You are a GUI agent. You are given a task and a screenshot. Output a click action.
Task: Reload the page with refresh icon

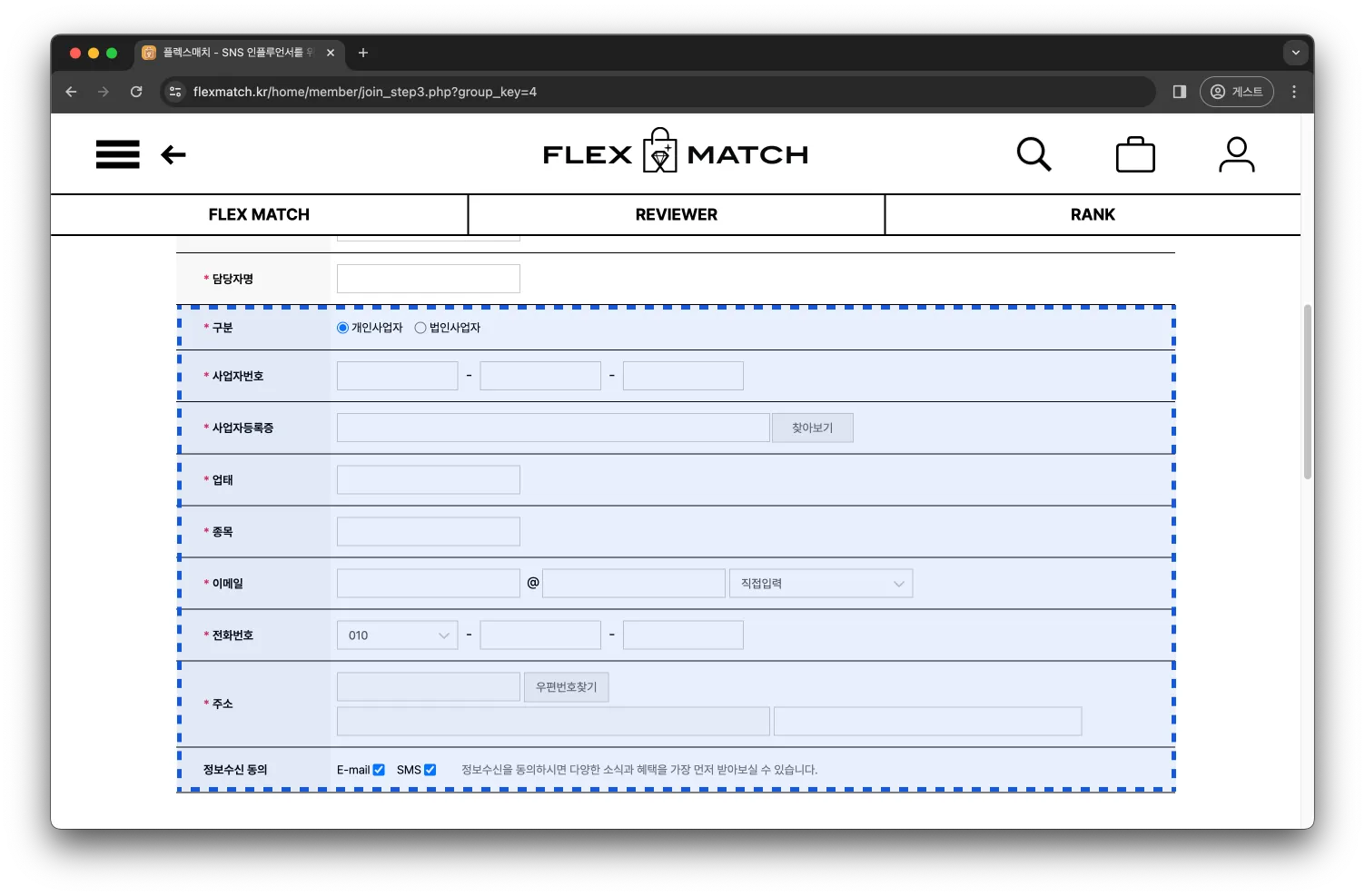click(x=136, y=92)
